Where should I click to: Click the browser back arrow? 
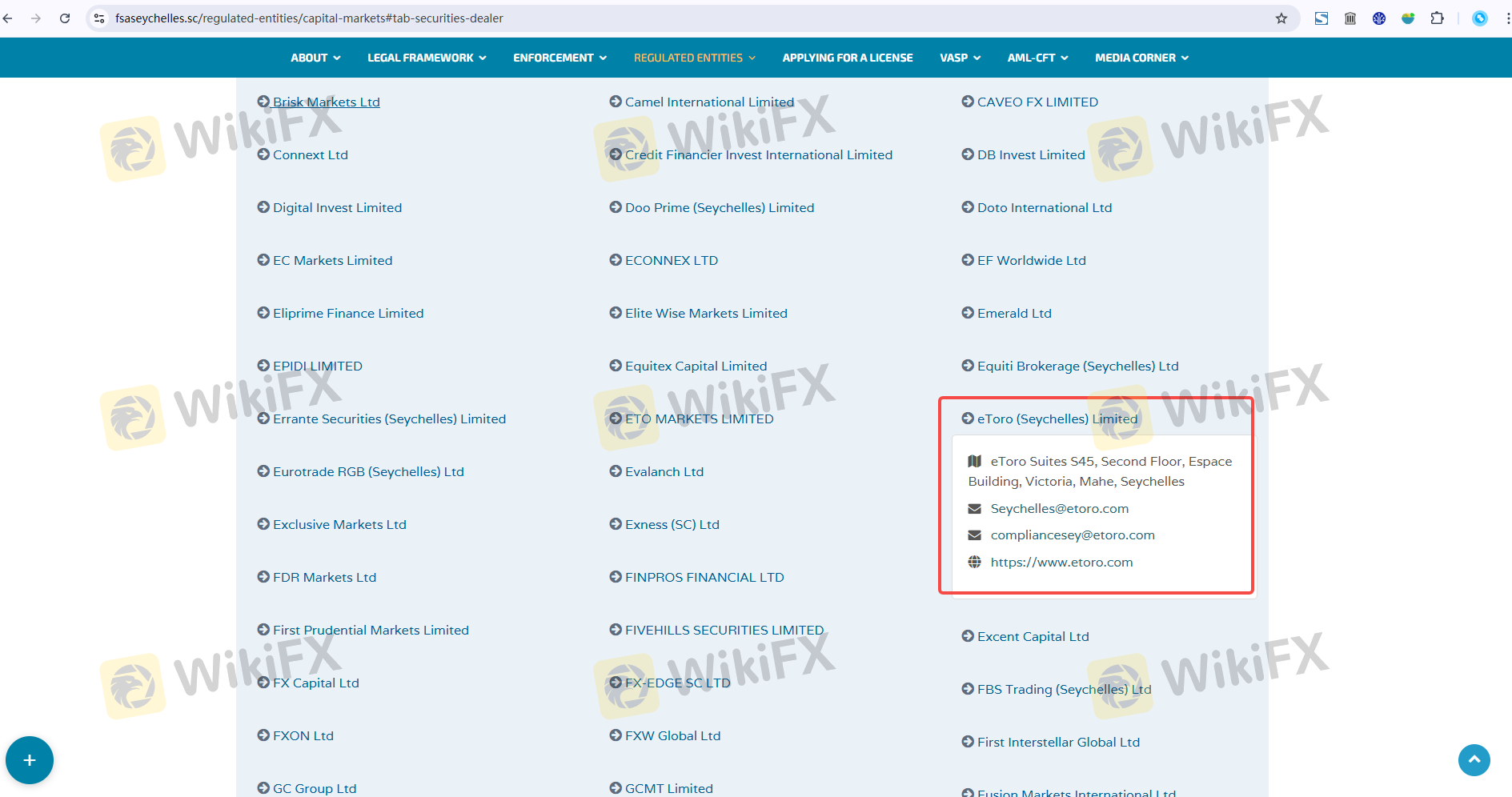8,18
